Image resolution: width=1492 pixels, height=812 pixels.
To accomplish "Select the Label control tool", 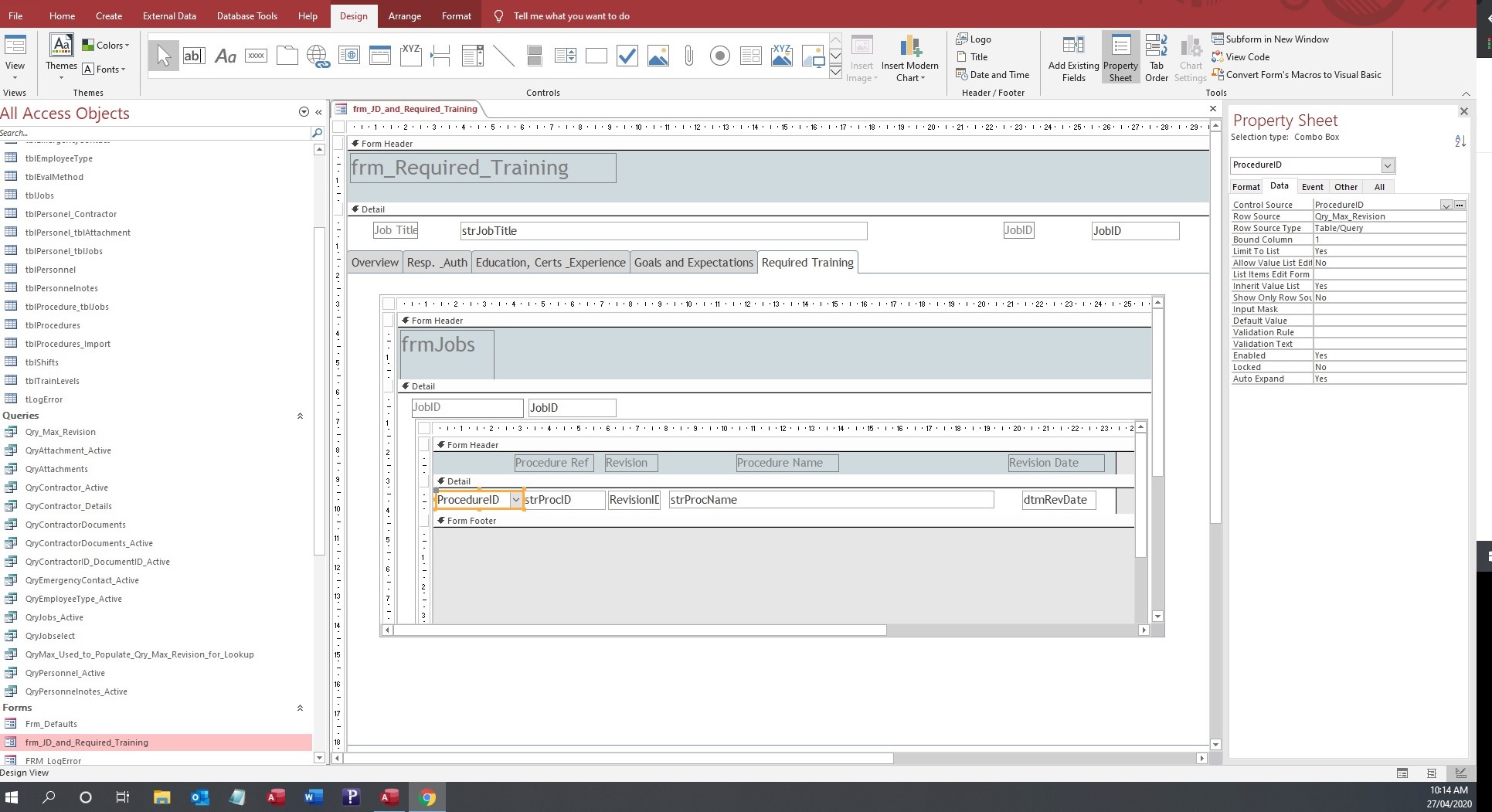I will tap(225, 56).
